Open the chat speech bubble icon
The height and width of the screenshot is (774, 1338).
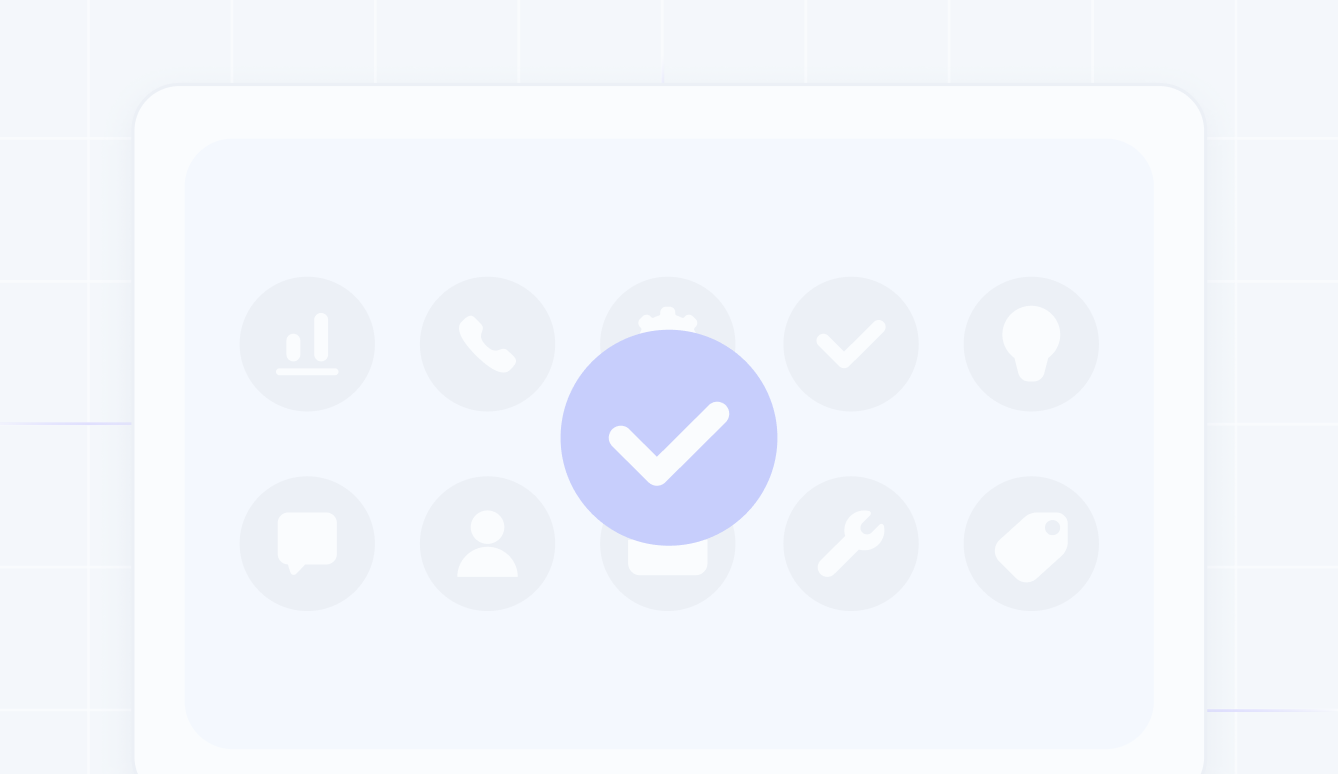point(307,543)
